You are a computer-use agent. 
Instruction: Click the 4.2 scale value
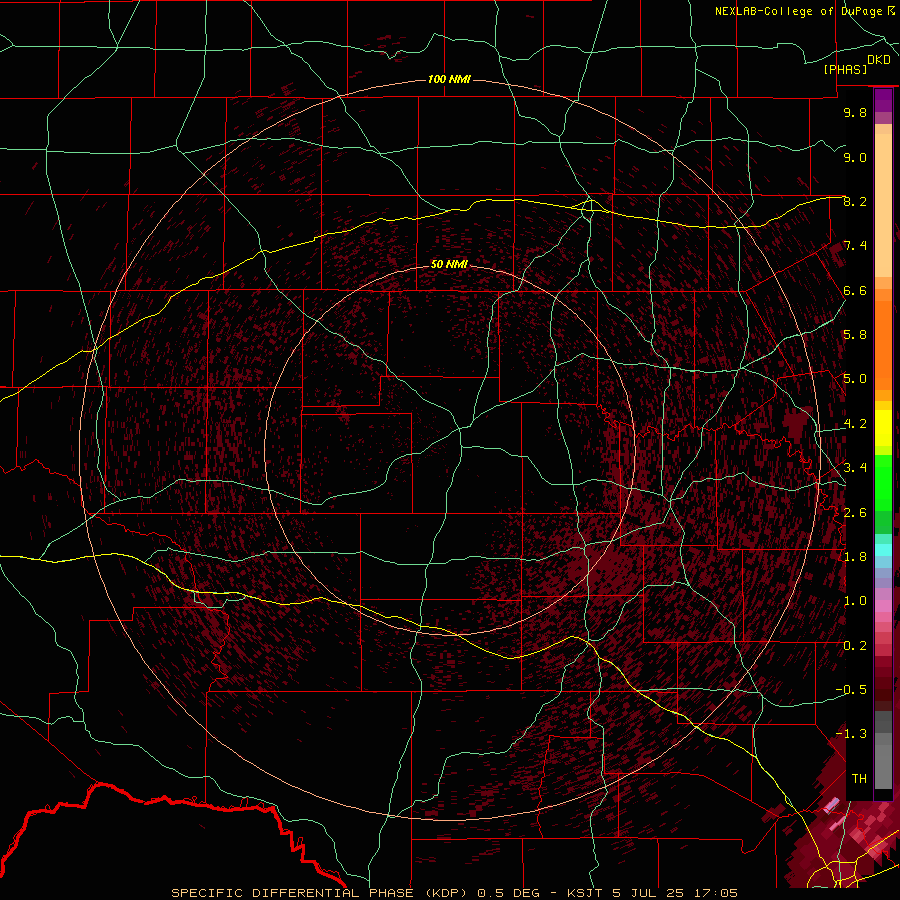pos(855,424)
